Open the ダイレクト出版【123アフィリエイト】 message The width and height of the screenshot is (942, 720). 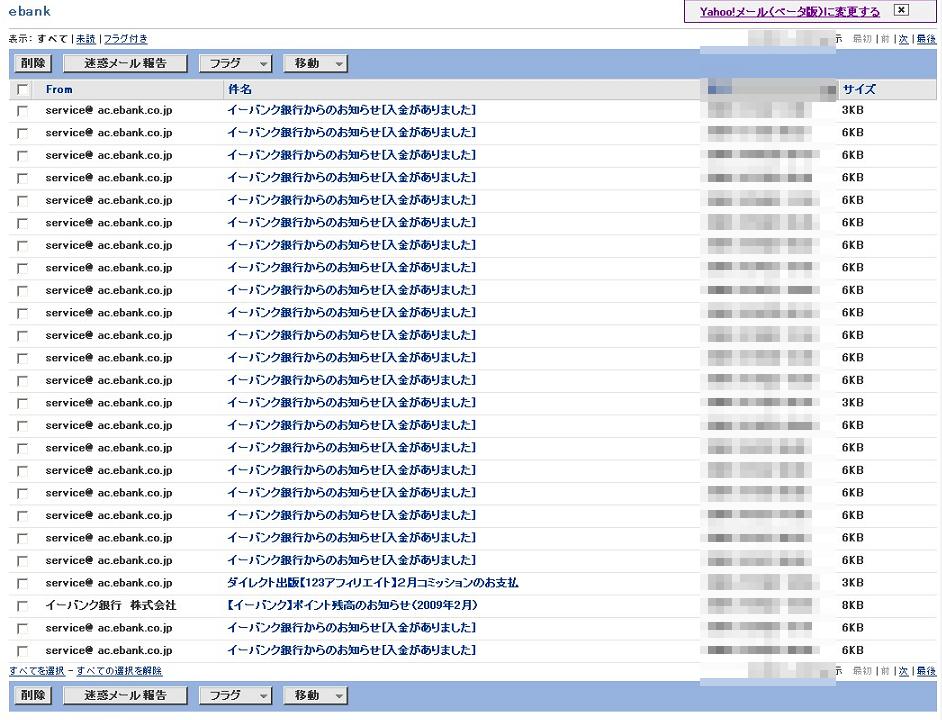tap(372, 582)
